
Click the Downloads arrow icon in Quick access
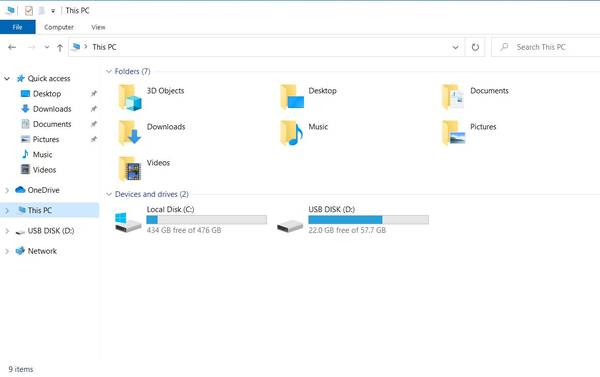point(25,109)
